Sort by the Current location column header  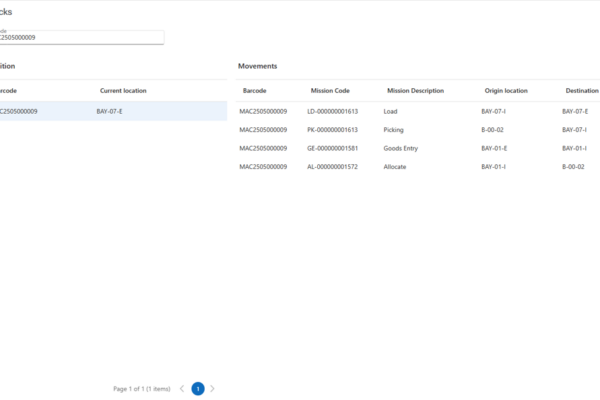tap(123, 91)
